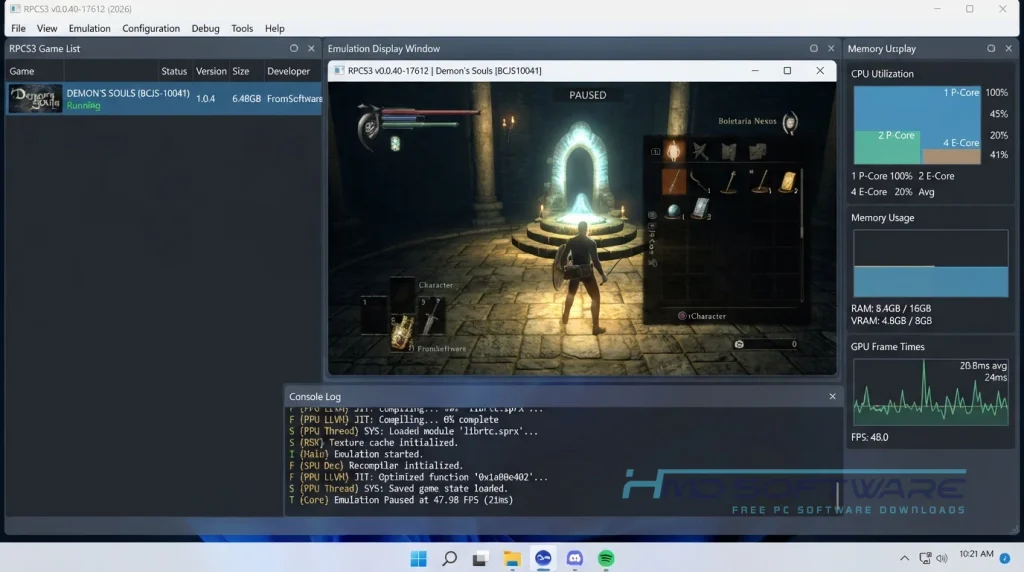The width and height of the screenshot is (1024, 572).
Task: Open Windows taskbar search
Action: [x=449, y=558]
